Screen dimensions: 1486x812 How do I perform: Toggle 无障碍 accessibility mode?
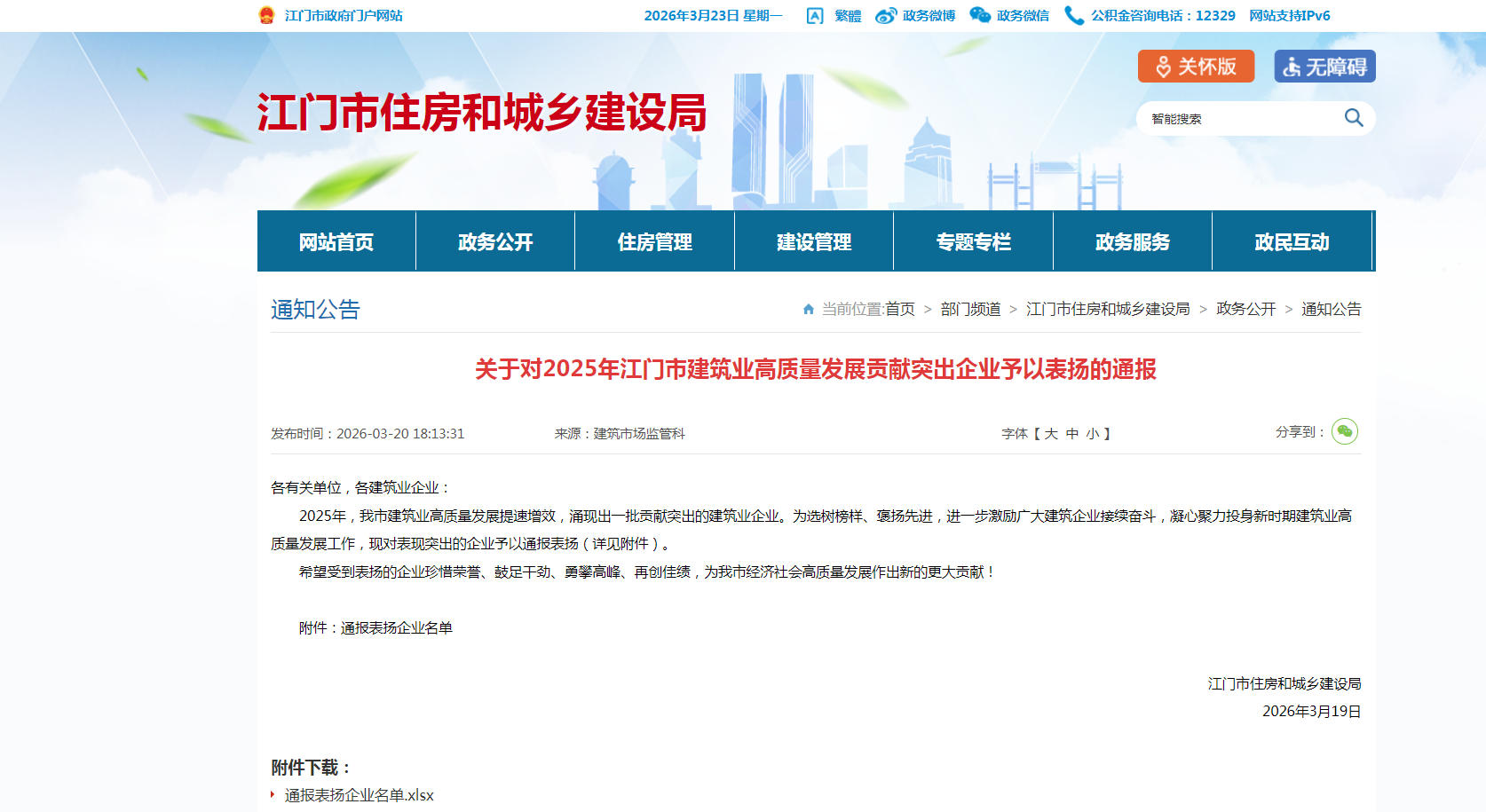click(1324, 67)
